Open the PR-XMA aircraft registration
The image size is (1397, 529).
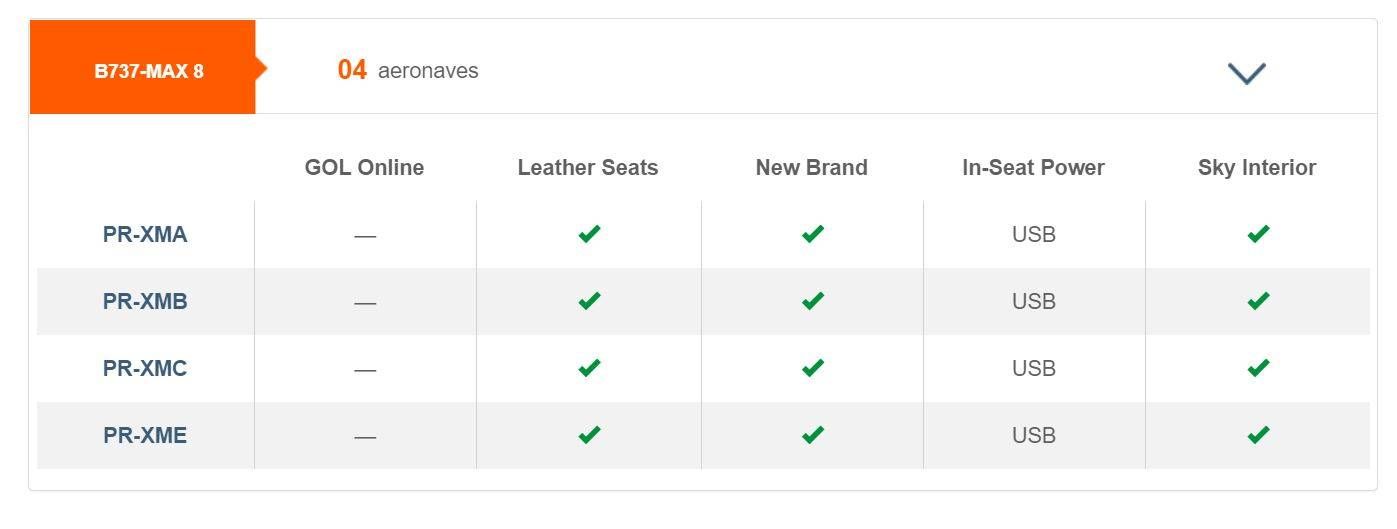[x=145, y=235]
